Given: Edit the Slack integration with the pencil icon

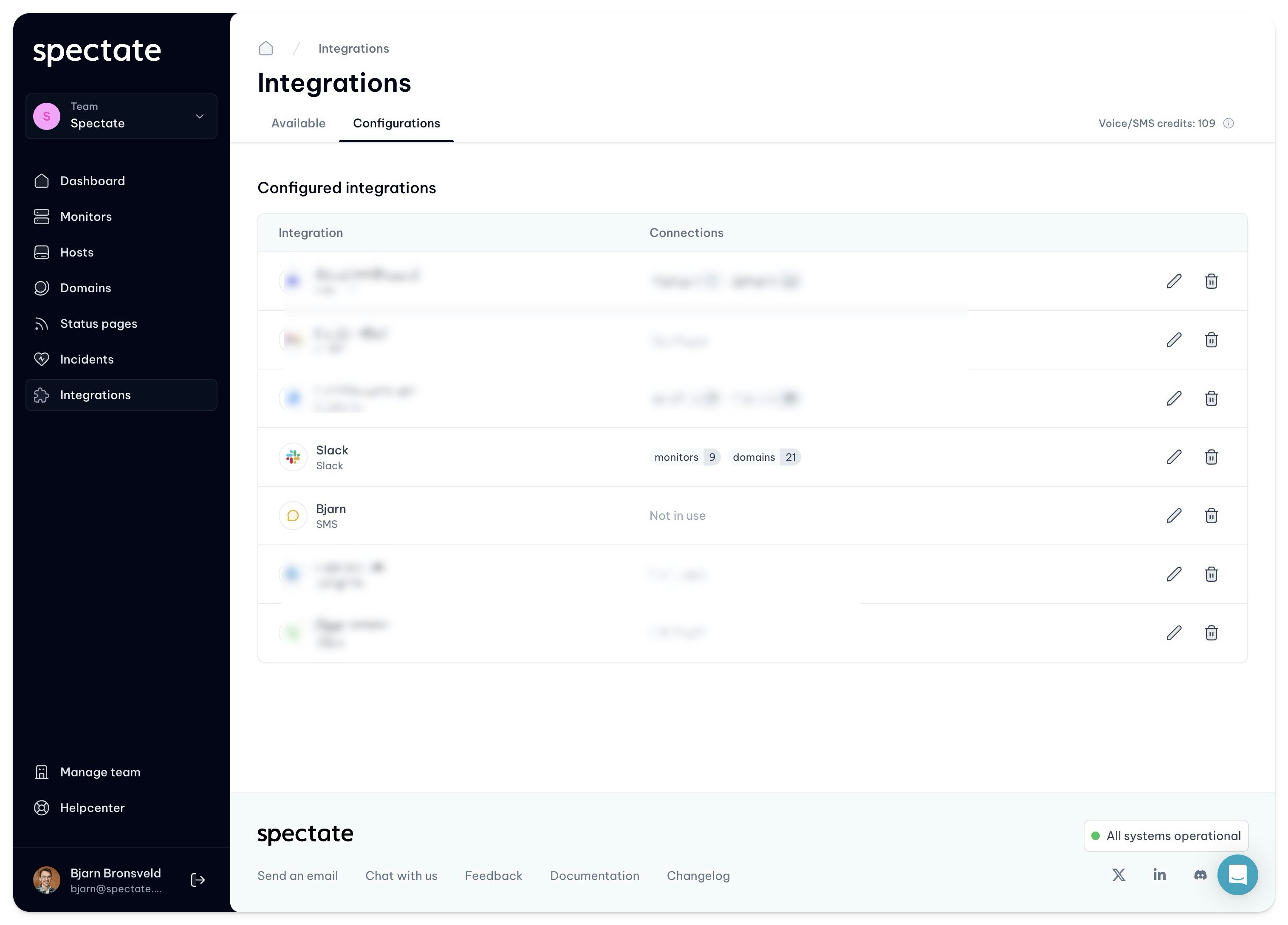Looking at the screenshot, I should point(1174,457).
